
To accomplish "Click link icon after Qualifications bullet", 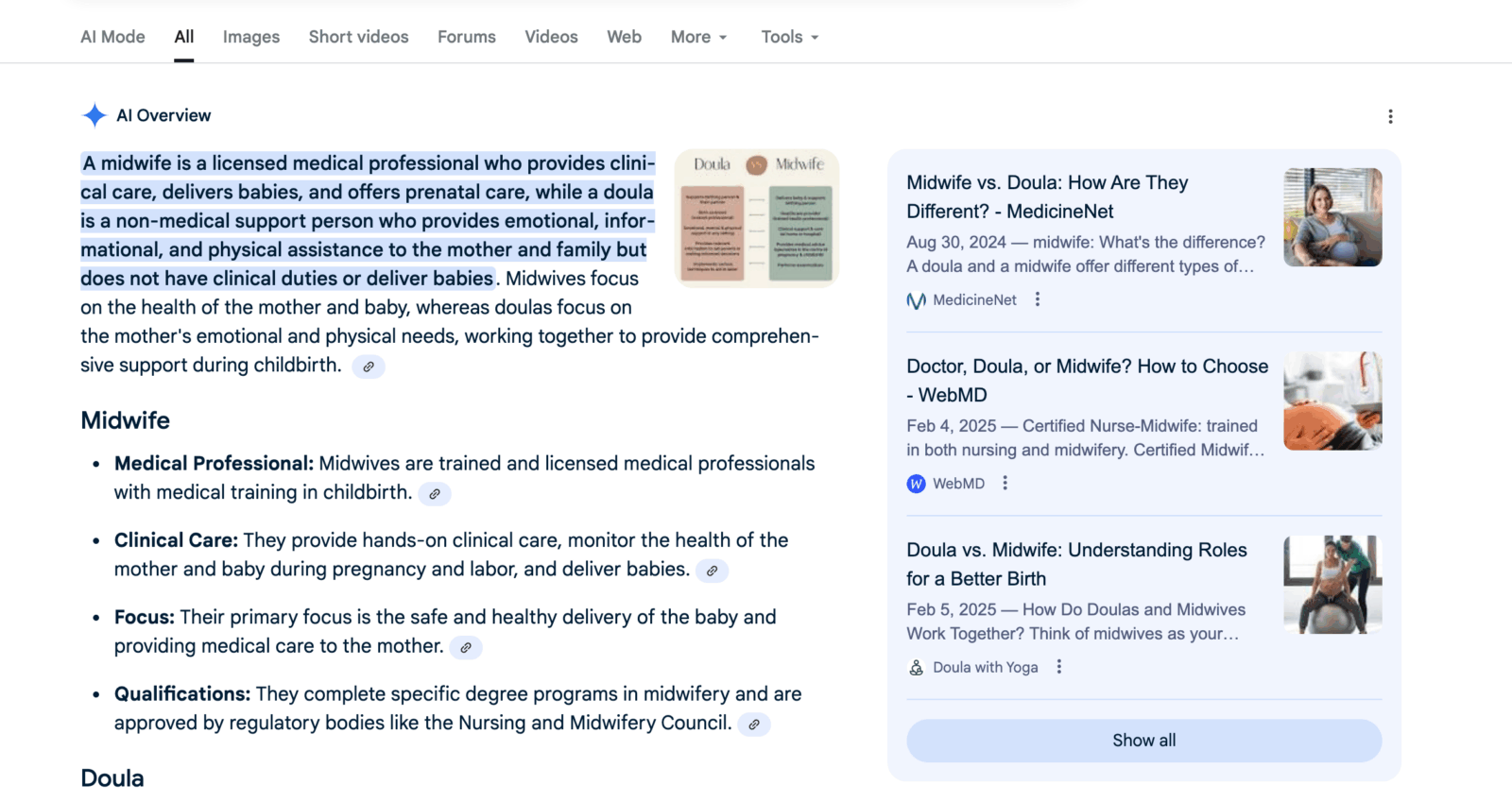I will click(754, 725).
